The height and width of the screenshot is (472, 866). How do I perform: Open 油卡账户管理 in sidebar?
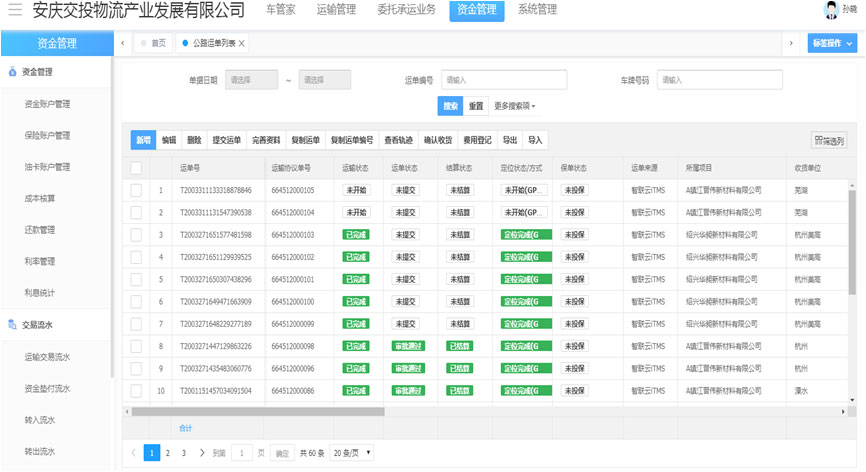[47, 167]
